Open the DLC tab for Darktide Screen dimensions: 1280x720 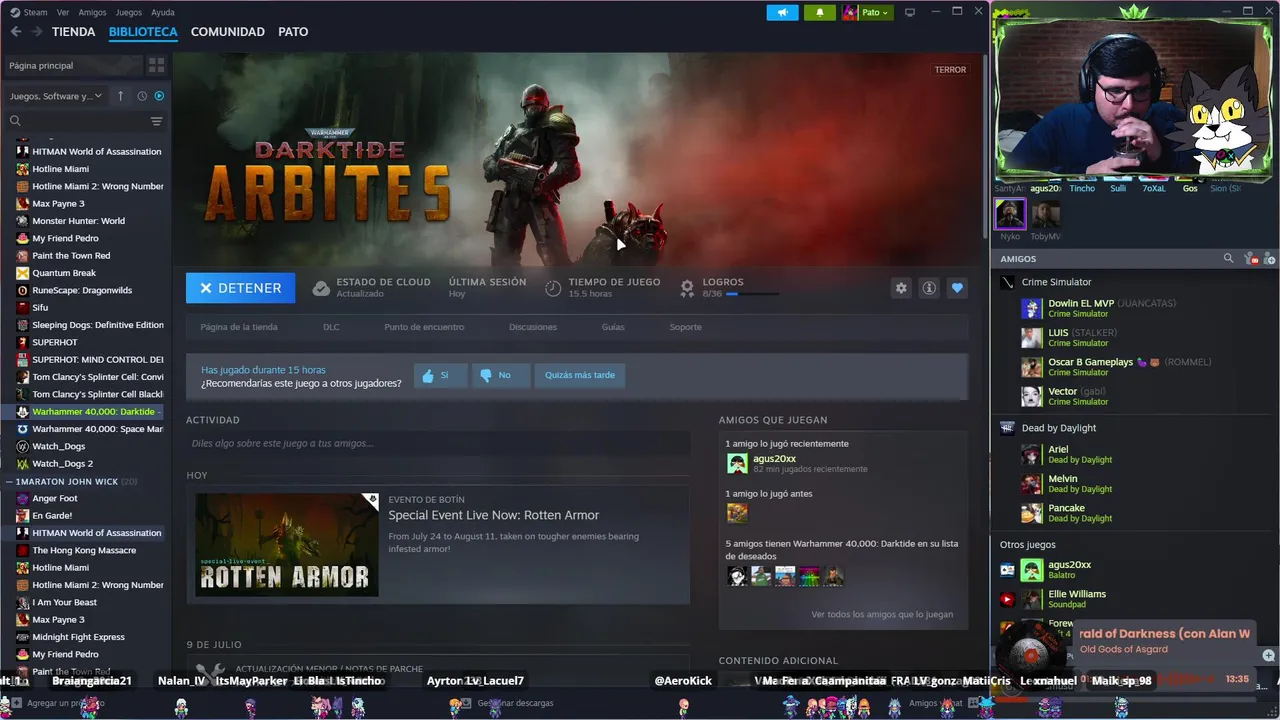click(x=331, y=327)
